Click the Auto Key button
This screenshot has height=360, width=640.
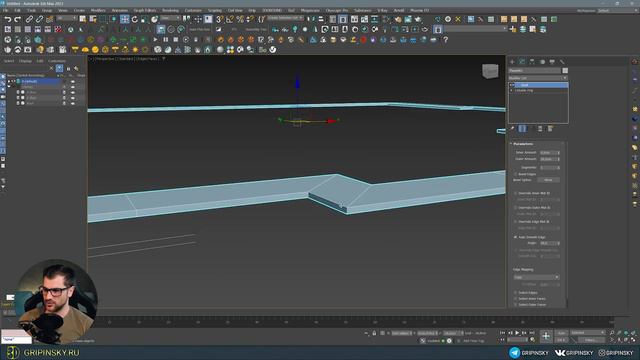click(x=562, y=333)
